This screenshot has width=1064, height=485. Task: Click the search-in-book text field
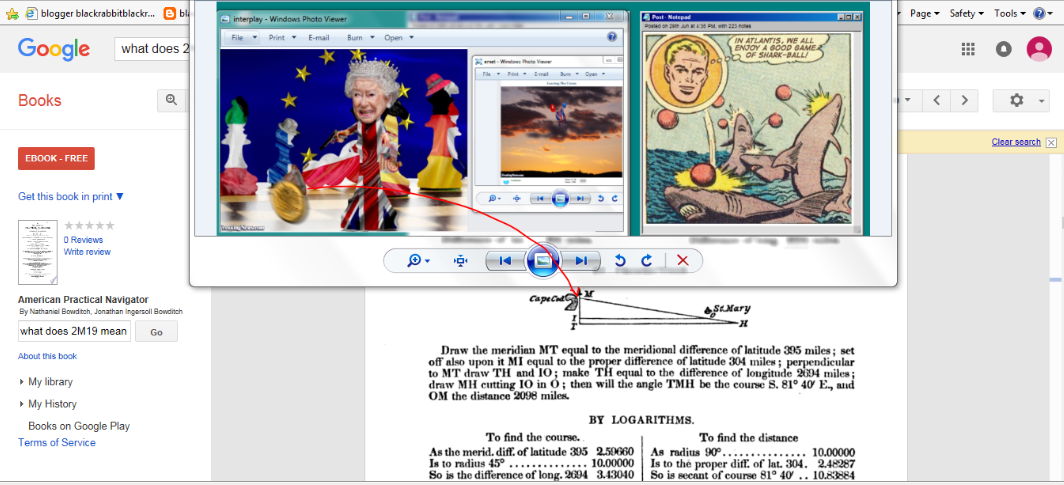pos(74,332)
